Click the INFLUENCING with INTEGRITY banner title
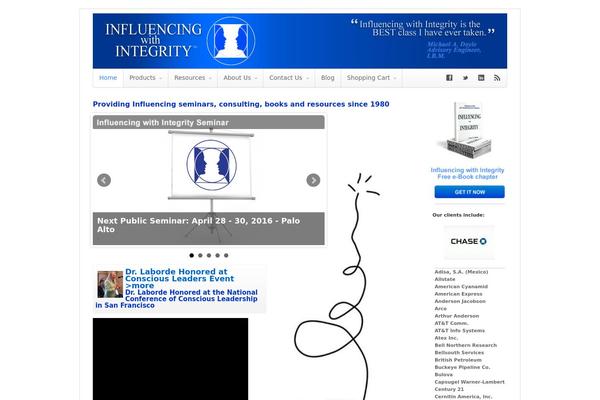The image size is (600, 400). tap(153, 40)
